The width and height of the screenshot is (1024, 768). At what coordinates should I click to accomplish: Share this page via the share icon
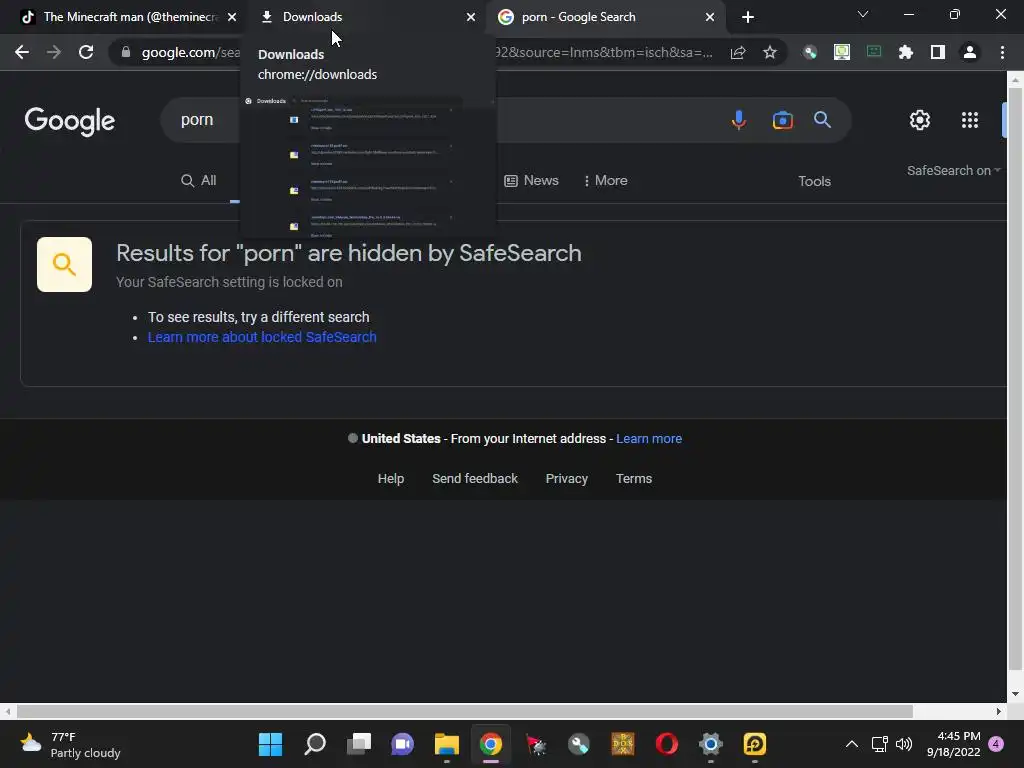coord(738,52)
